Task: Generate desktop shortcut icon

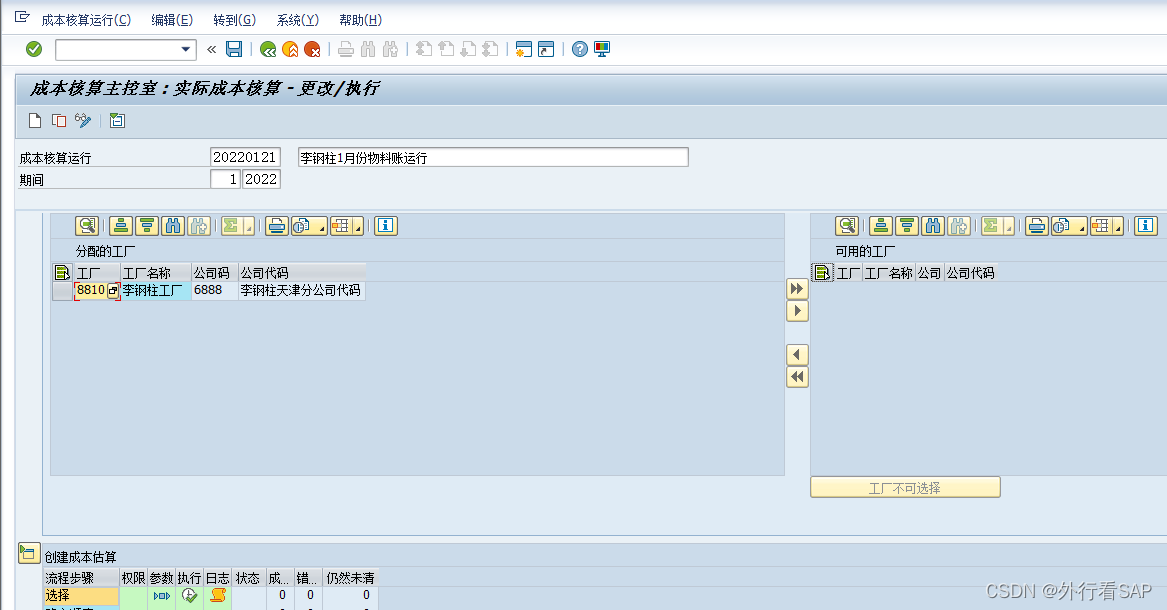Action: pyautogui.click(x=546, y=50)
